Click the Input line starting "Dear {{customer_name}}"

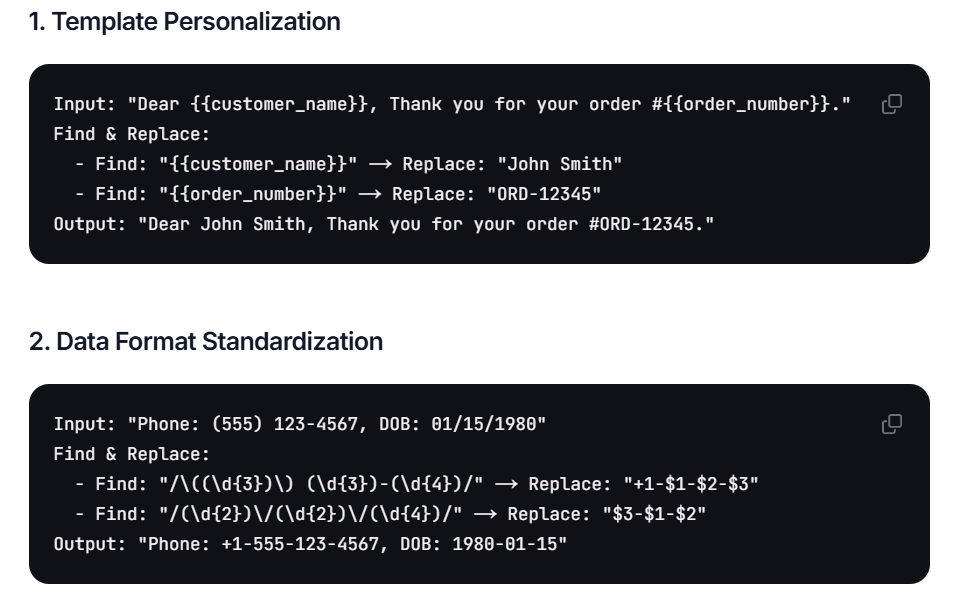tap(452, 104)
